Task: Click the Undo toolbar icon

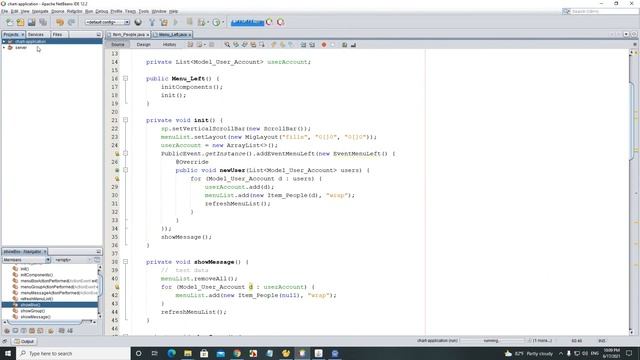Action: click(60, 22)
